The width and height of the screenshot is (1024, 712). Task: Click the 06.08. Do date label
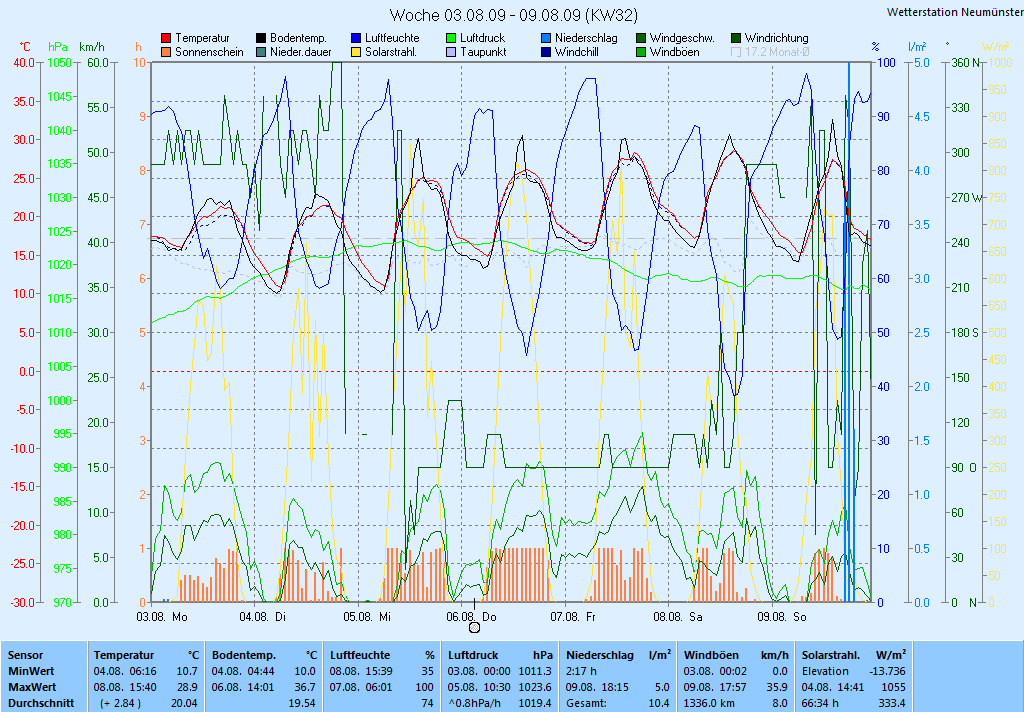pyautogui.click(x=472, y=617)
